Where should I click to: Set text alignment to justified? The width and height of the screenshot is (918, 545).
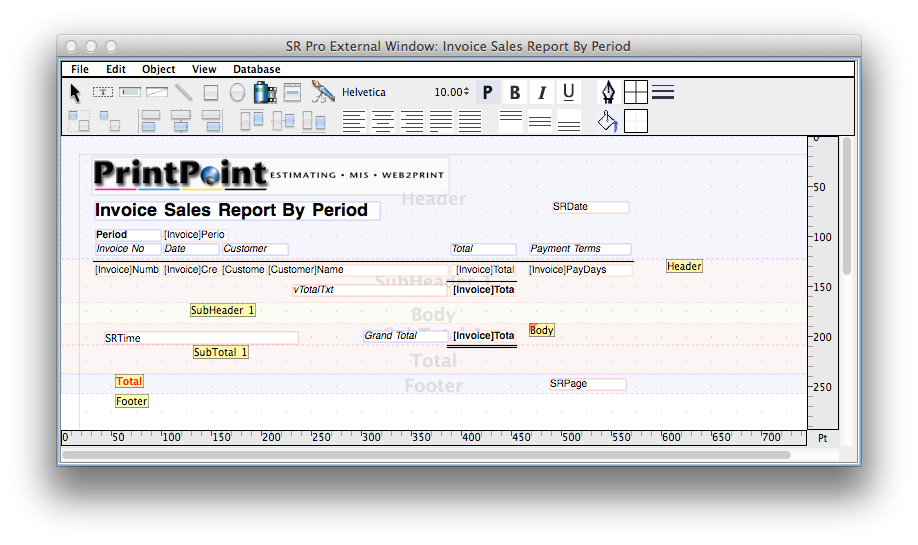[441, 121]
